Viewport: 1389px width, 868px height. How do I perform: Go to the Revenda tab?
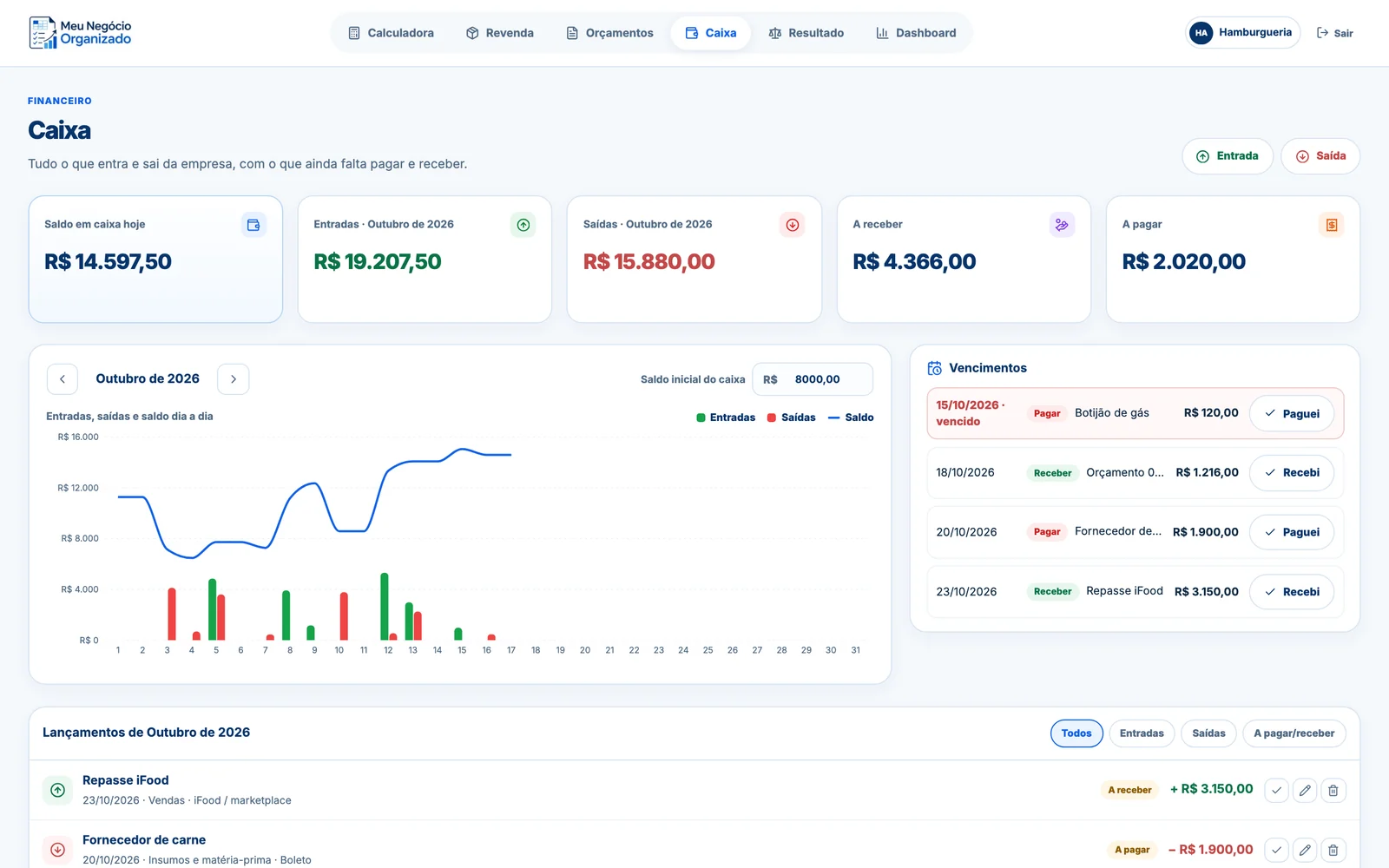[500, 33]
